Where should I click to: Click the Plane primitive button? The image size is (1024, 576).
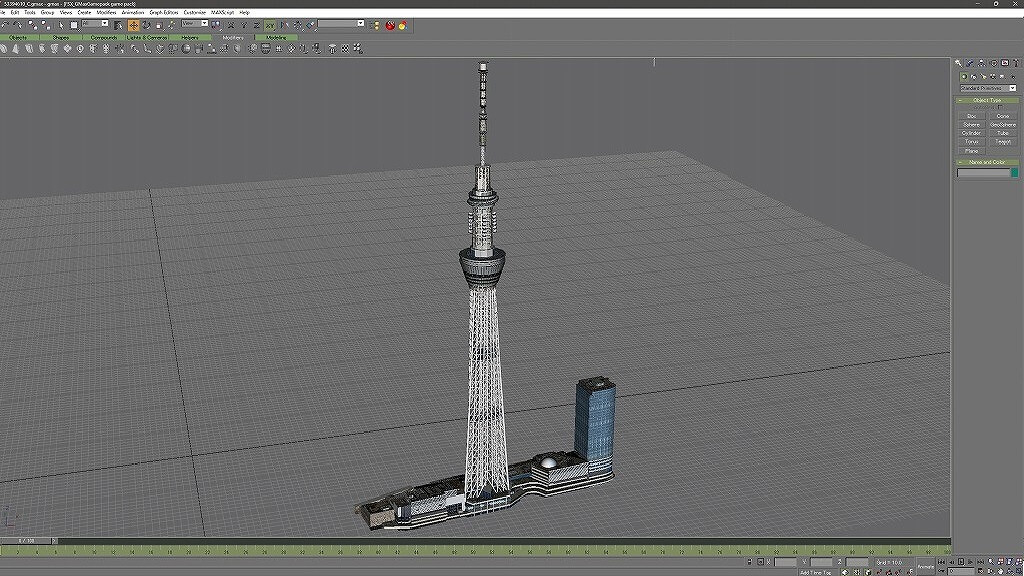(971, 150)
